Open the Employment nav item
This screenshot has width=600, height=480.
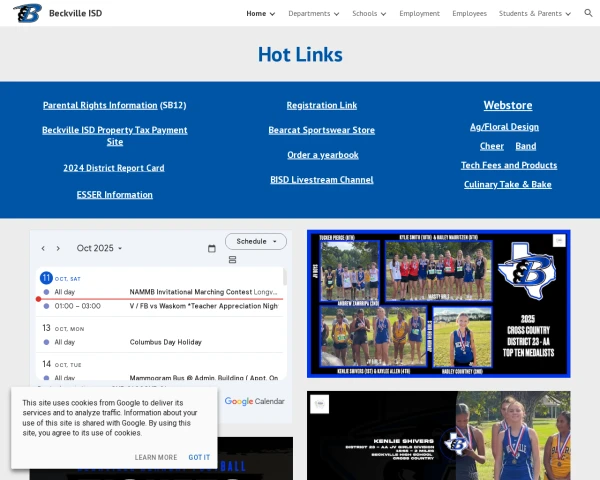click(419, 13)
